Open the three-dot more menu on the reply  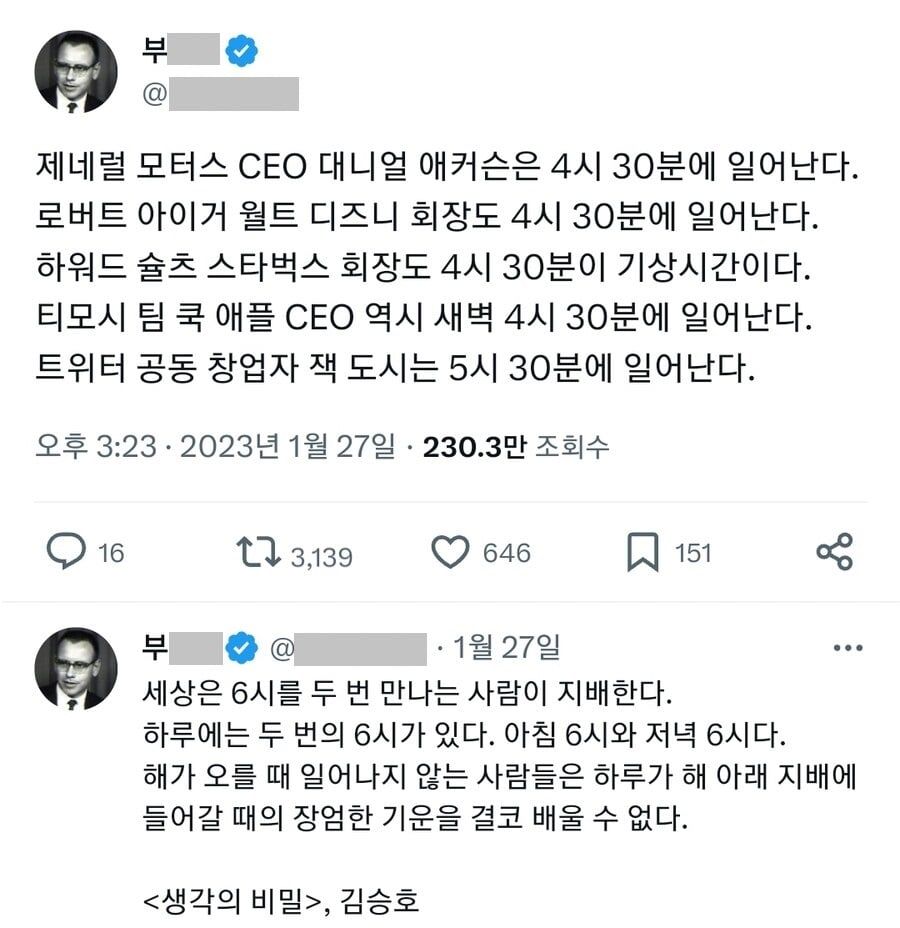[x=848, y=648]
